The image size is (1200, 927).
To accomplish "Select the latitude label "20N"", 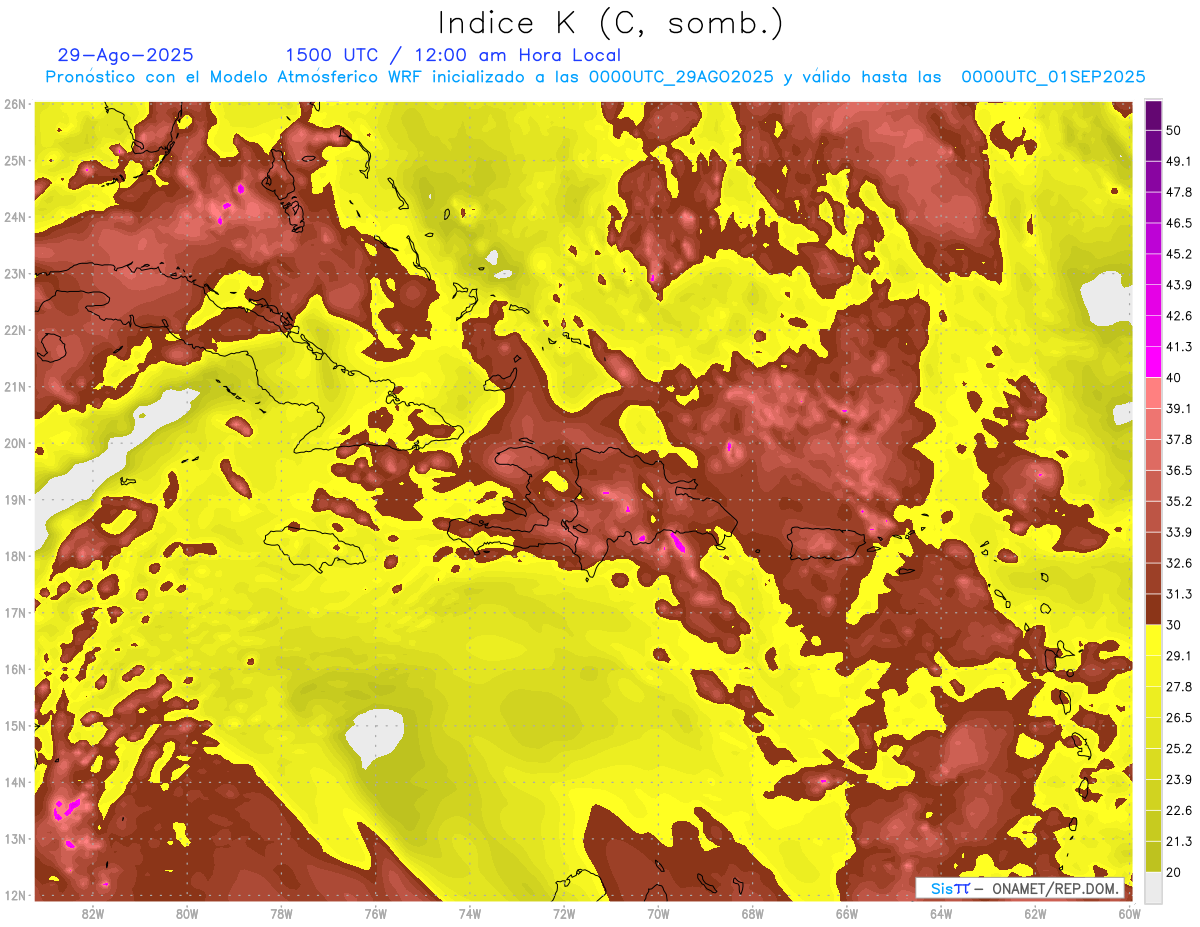I will click(15, 443).
